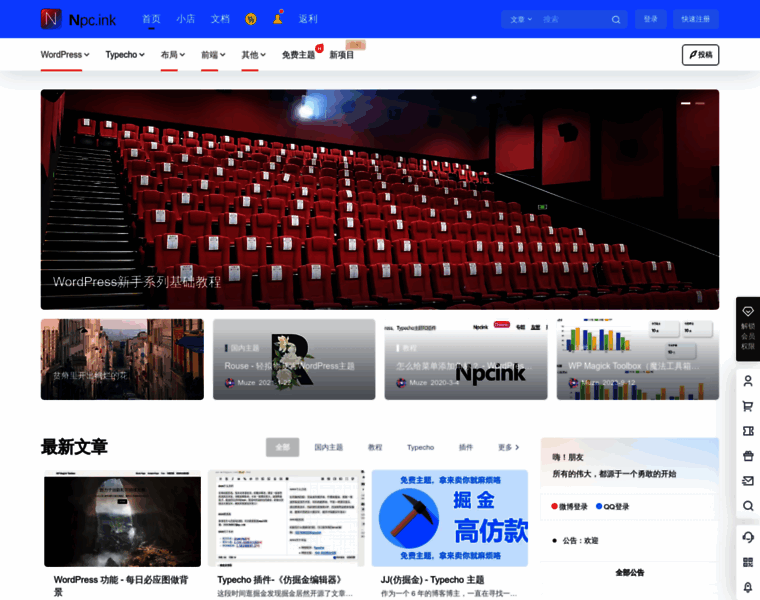Click the Muze avatar on the 怎么给菜单添加 card
The width and height of the screenshot is (760, 600).
[x=401, y=382]
